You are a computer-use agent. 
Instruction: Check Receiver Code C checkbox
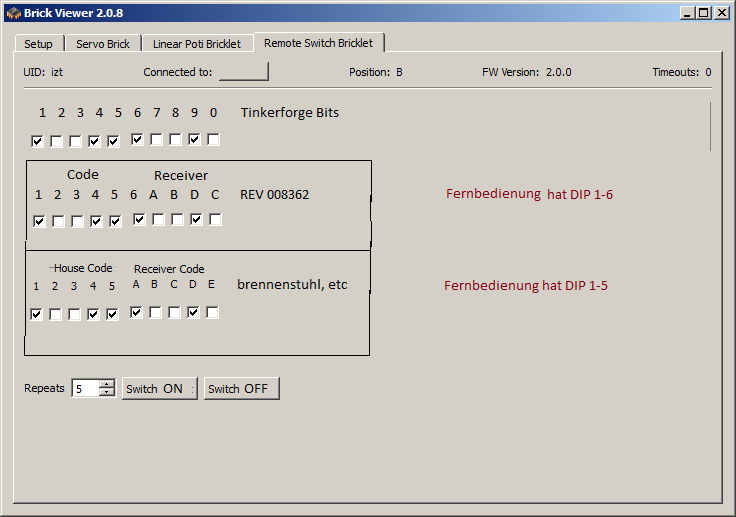click(x=174, y=312)
